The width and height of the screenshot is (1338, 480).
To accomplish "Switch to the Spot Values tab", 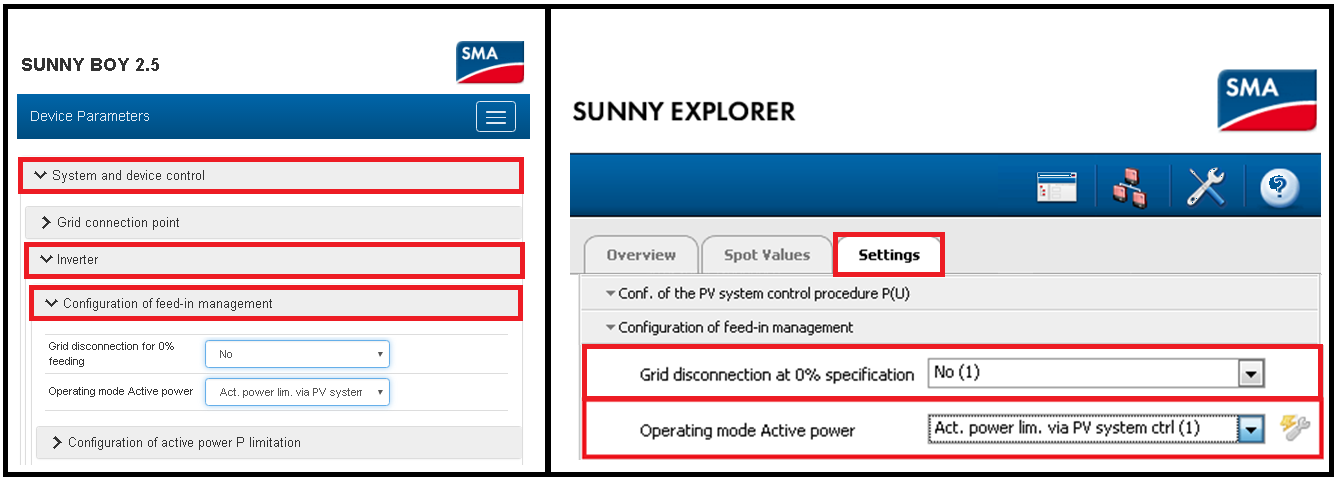I will point(766,255).
